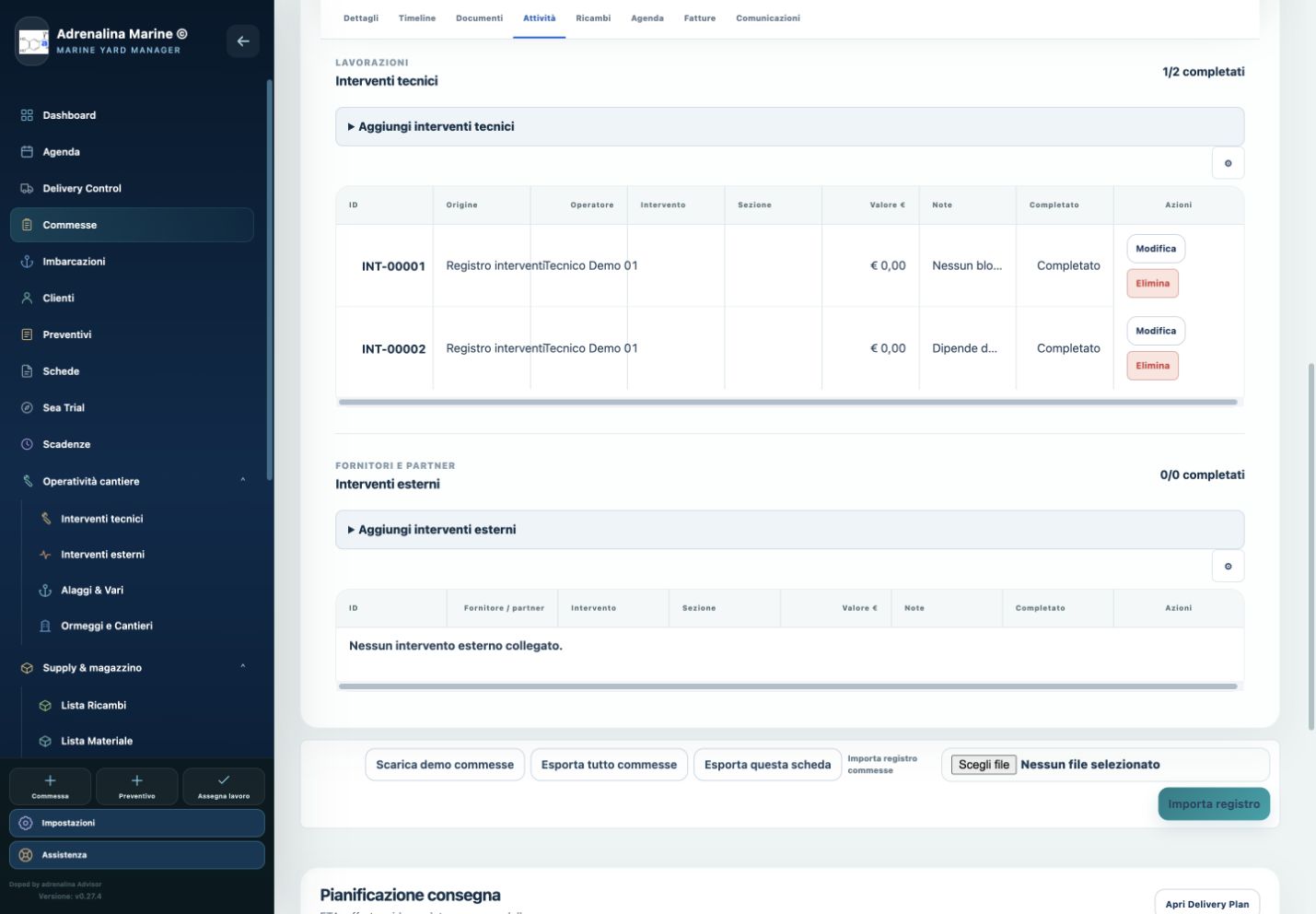Go to Delivery Control in sidebar
Image resolution: width=1316 pixels, height=914 pixels.
pos(132,188)
